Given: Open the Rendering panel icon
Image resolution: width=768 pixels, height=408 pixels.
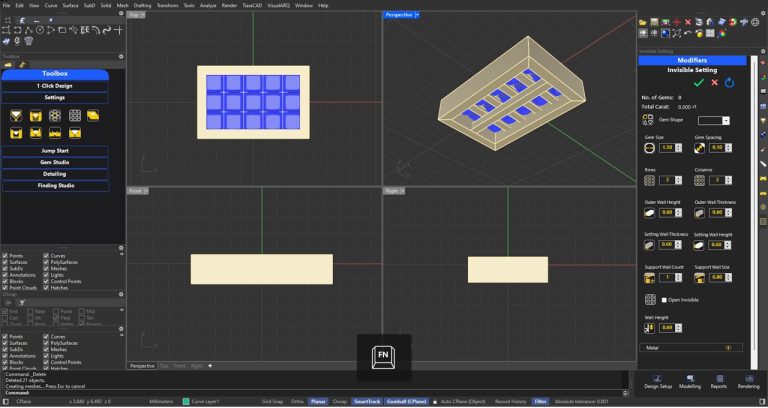Looking at the screenshot, I should (x=748, y=379).
